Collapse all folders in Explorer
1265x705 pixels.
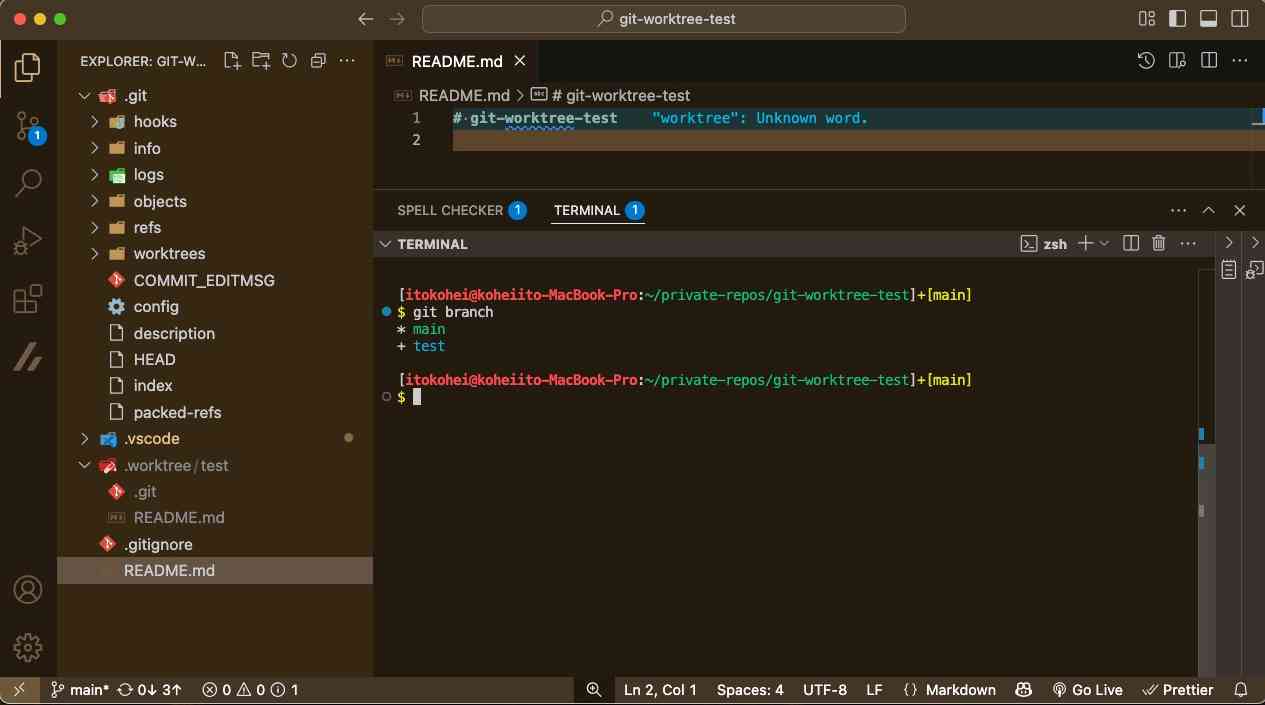(318, 61)
